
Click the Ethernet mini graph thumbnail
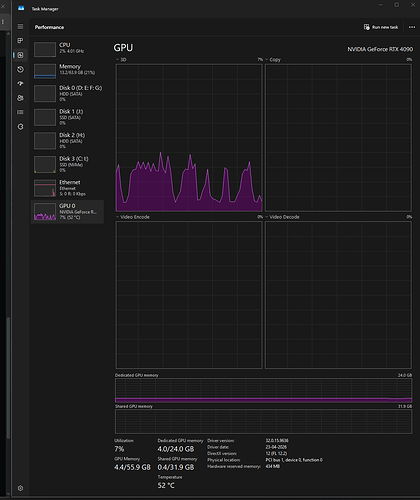point(45,188)
